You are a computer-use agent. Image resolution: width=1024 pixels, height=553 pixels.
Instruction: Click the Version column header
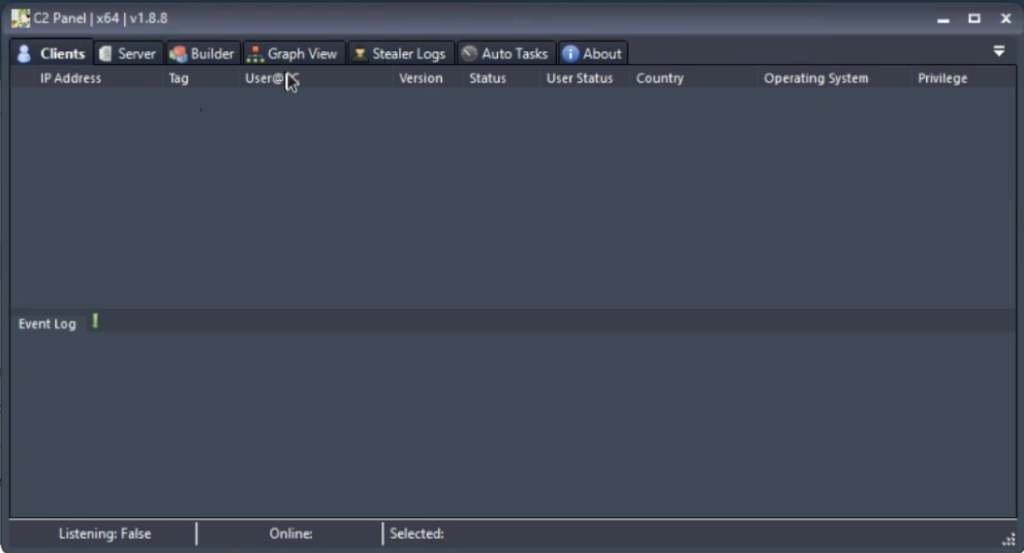421,78
